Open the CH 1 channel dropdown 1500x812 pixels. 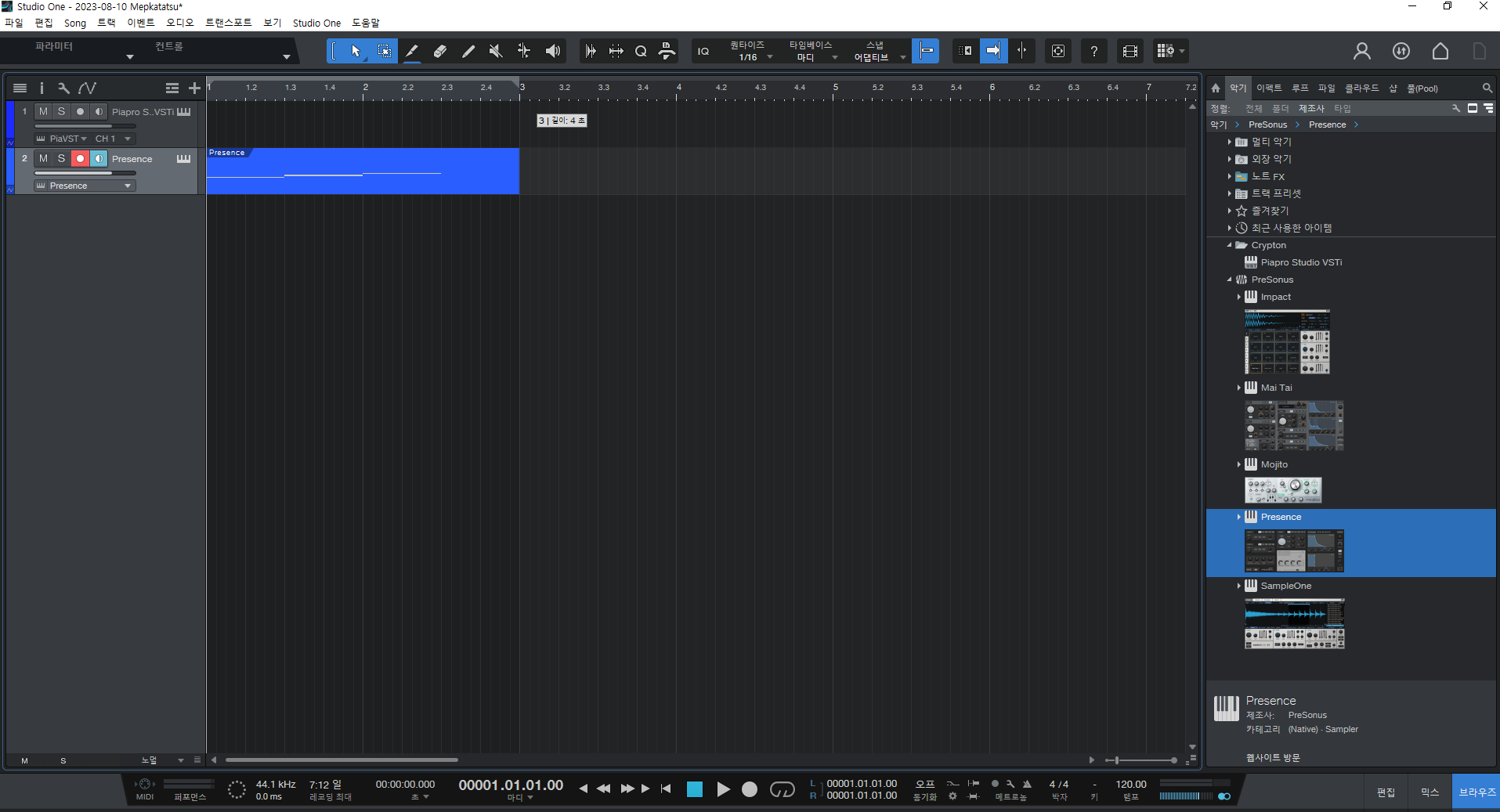113,139
